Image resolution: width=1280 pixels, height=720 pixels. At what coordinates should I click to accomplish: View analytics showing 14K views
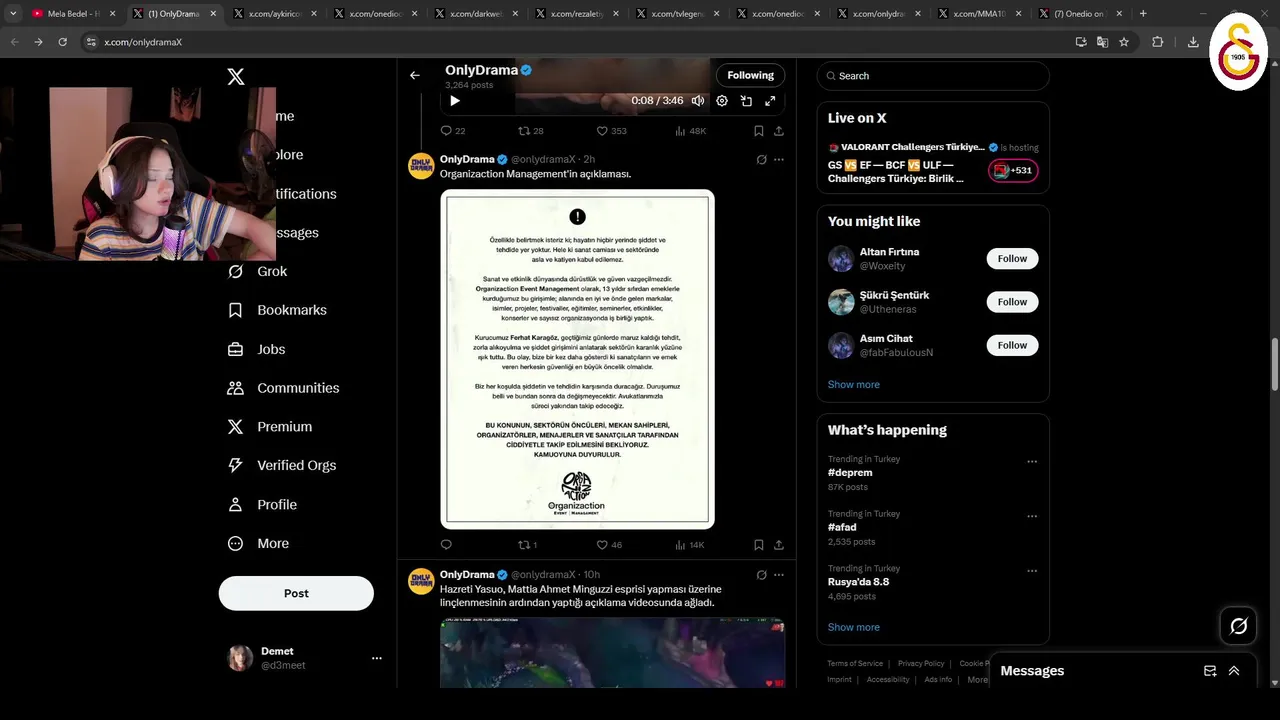point(690,545)
